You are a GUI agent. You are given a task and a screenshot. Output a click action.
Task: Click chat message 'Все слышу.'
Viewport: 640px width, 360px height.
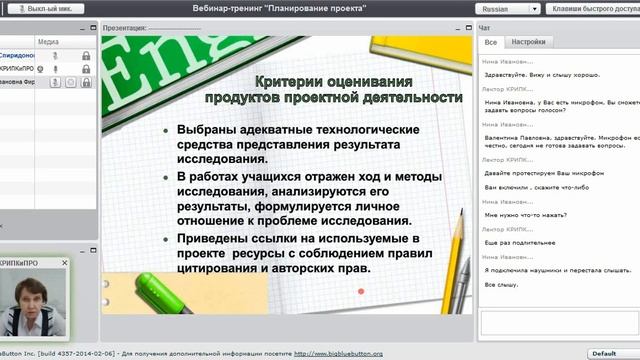pos(501,285)
